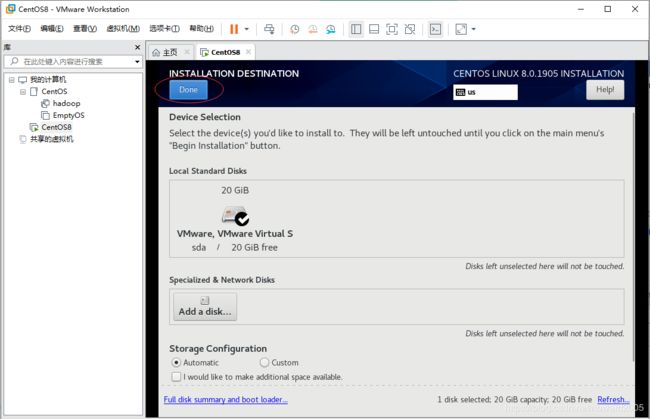650x419 pixels.
Task: Toggle the thumbnail bar view icon
Action: (x=374, y=29)
